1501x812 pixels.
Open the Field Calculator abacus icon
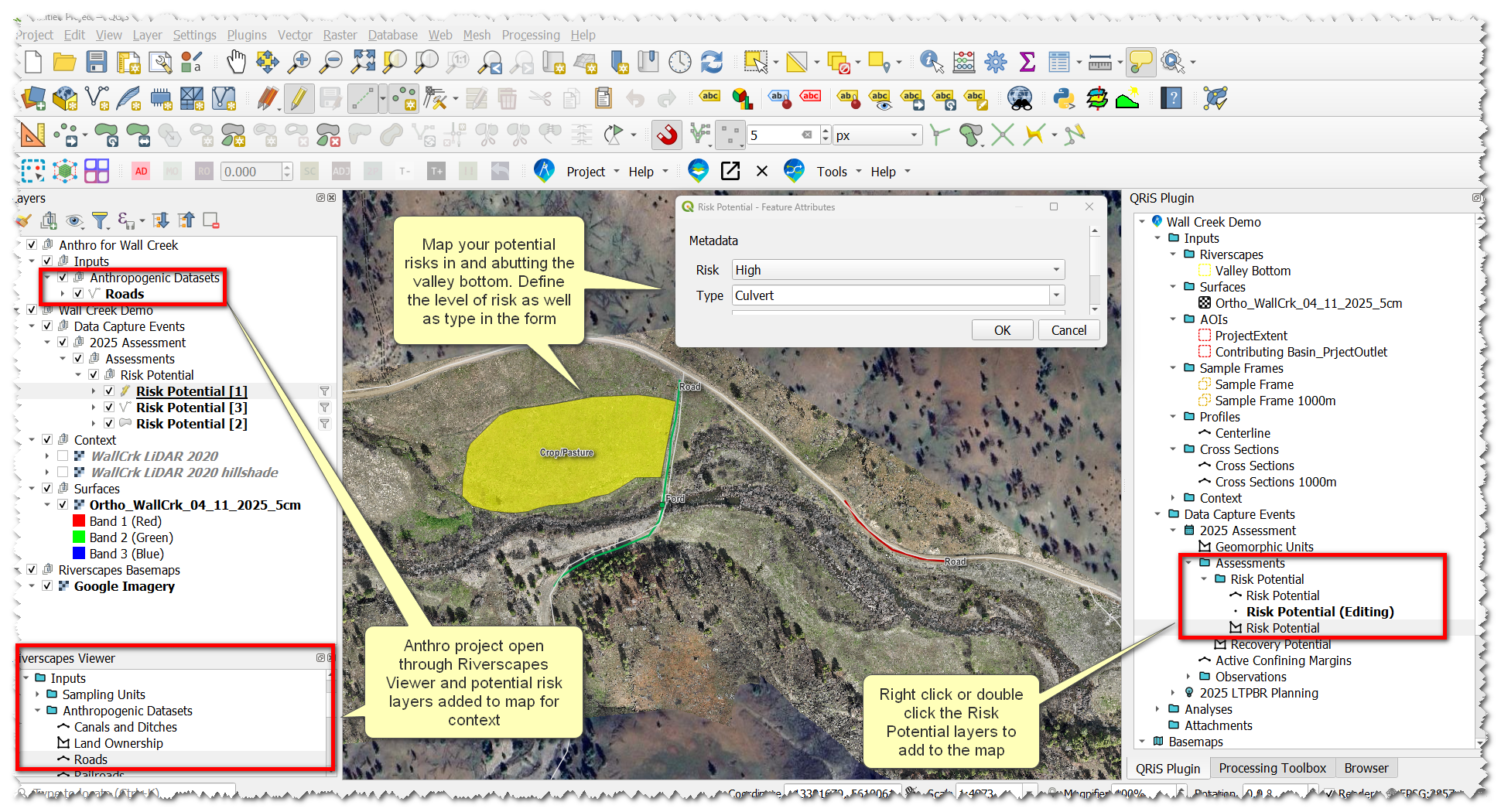(964, 62)
